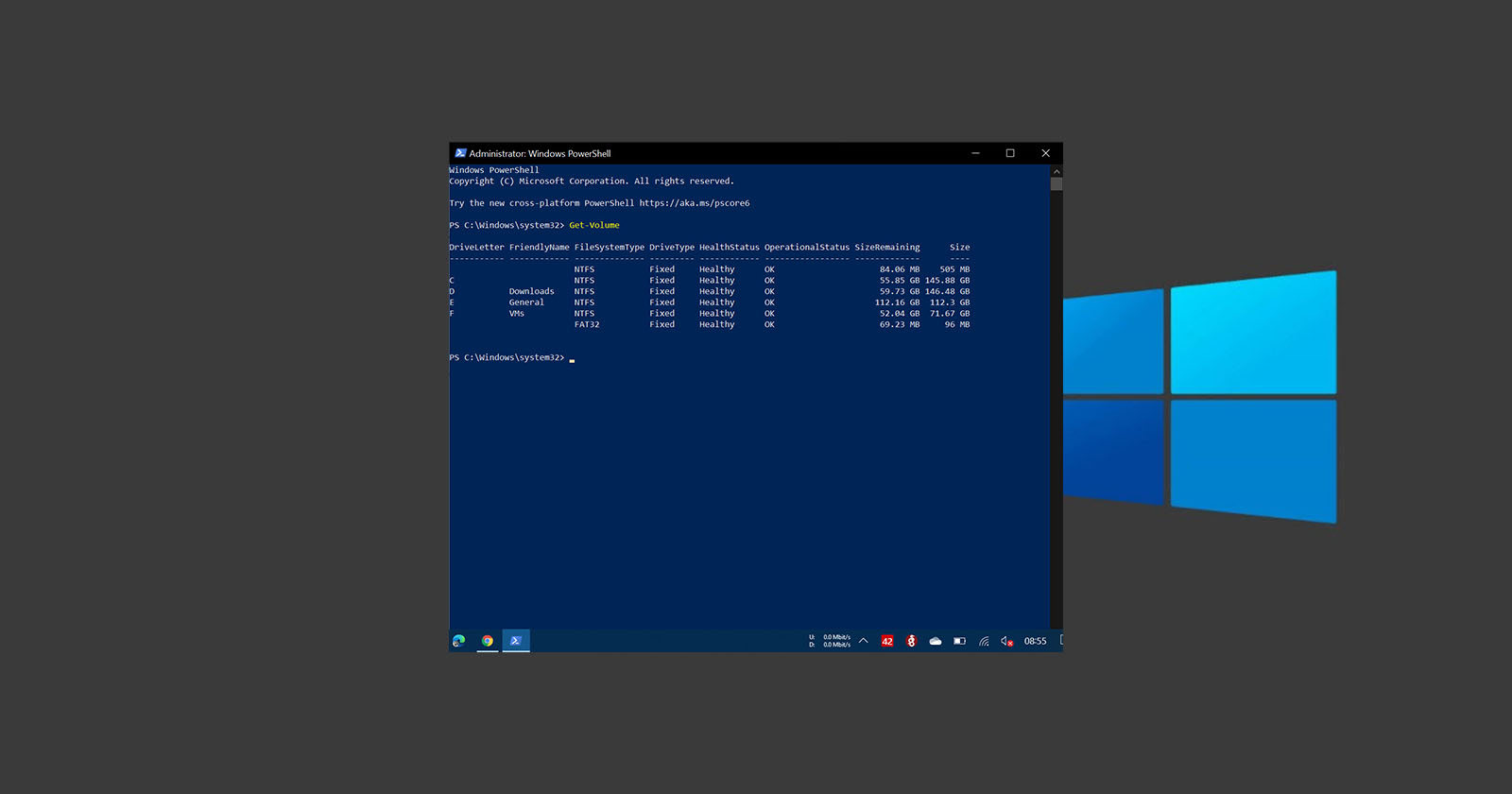Open the 08:55 clock in taskbar

[x=1036, y=641]
